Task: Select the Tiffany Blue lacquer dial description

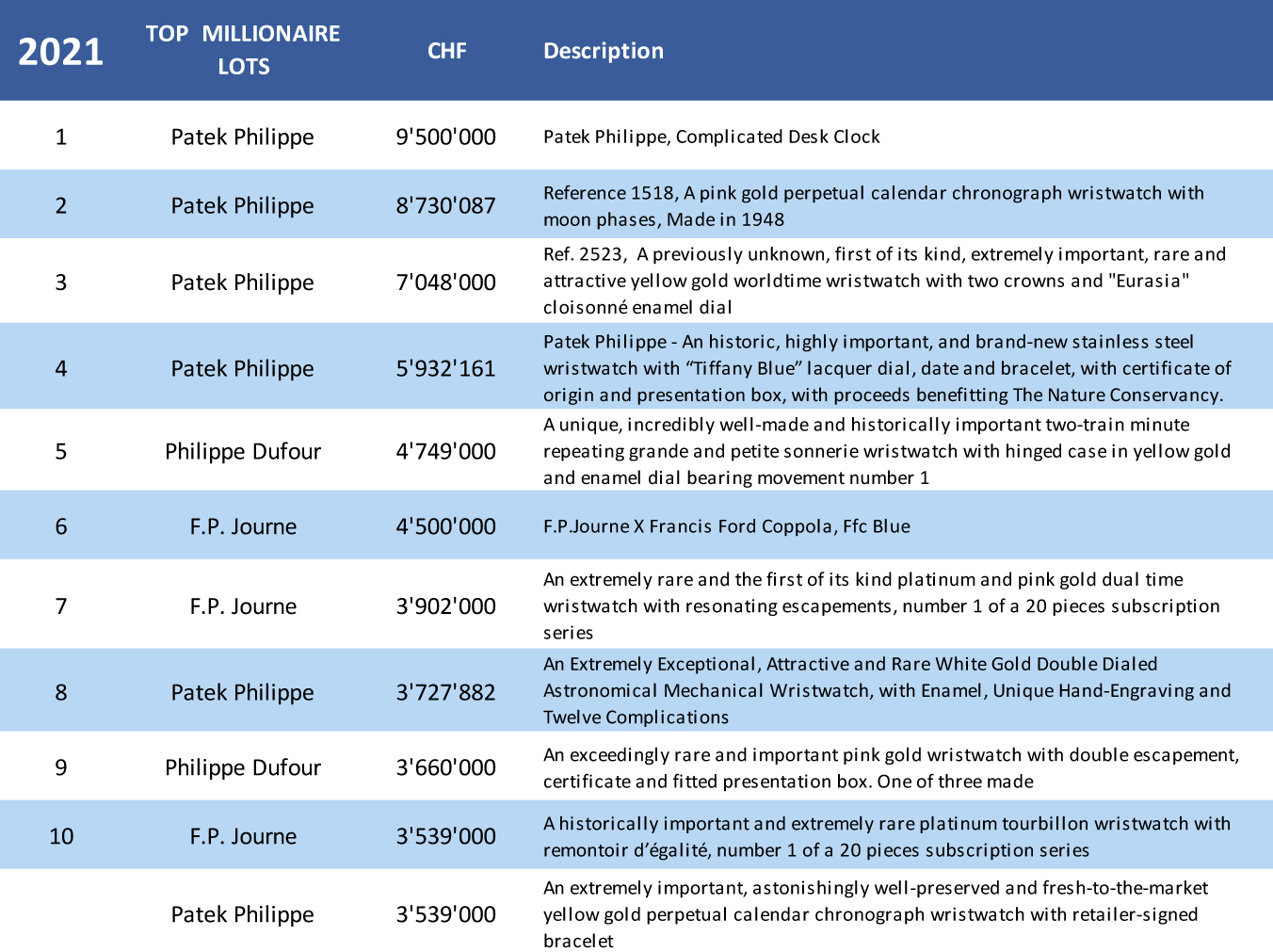Action: (x=887, y=368)
